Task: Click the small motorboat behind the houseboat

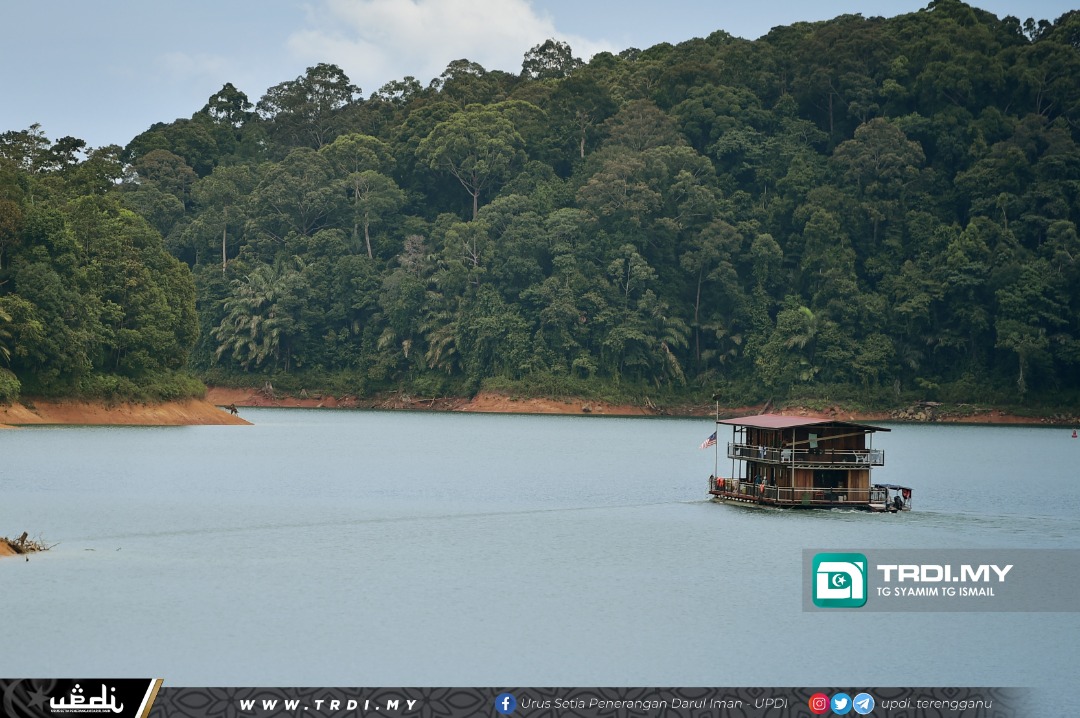Action: coord(895,497)
